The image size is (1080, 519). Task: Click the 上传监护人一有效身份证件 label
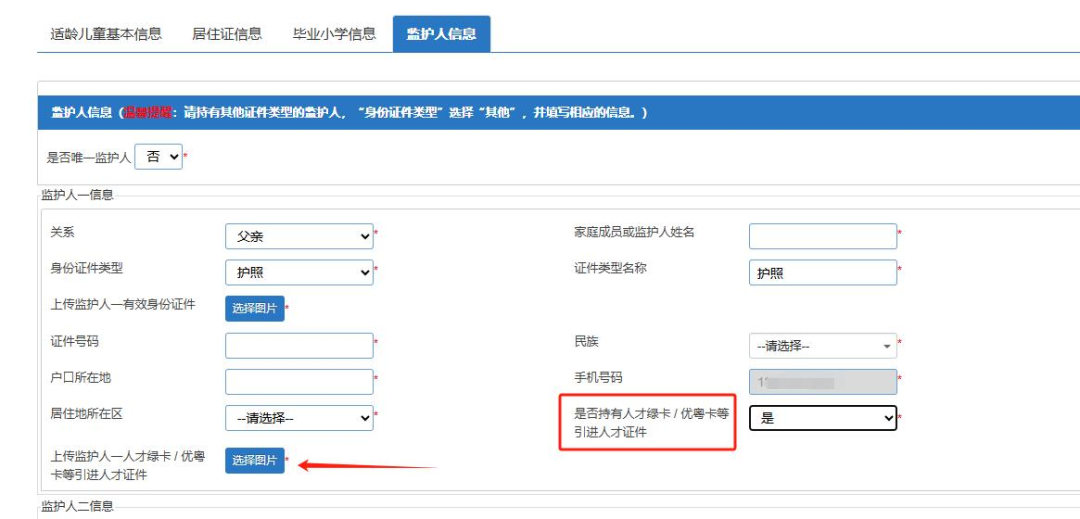[123, 305]
